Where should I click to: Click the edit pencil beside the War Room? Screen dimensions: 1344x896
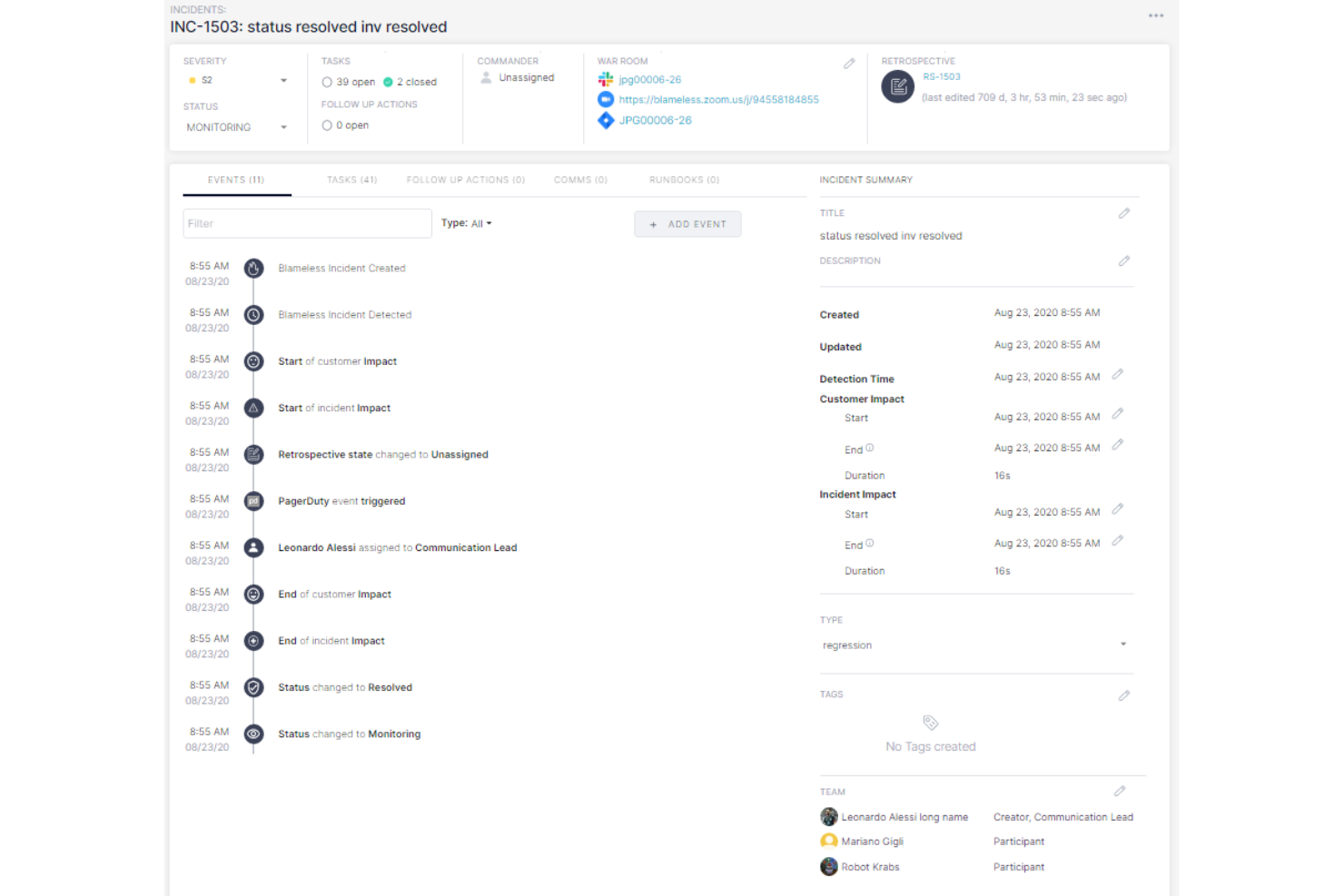click(x=849, y=64)
